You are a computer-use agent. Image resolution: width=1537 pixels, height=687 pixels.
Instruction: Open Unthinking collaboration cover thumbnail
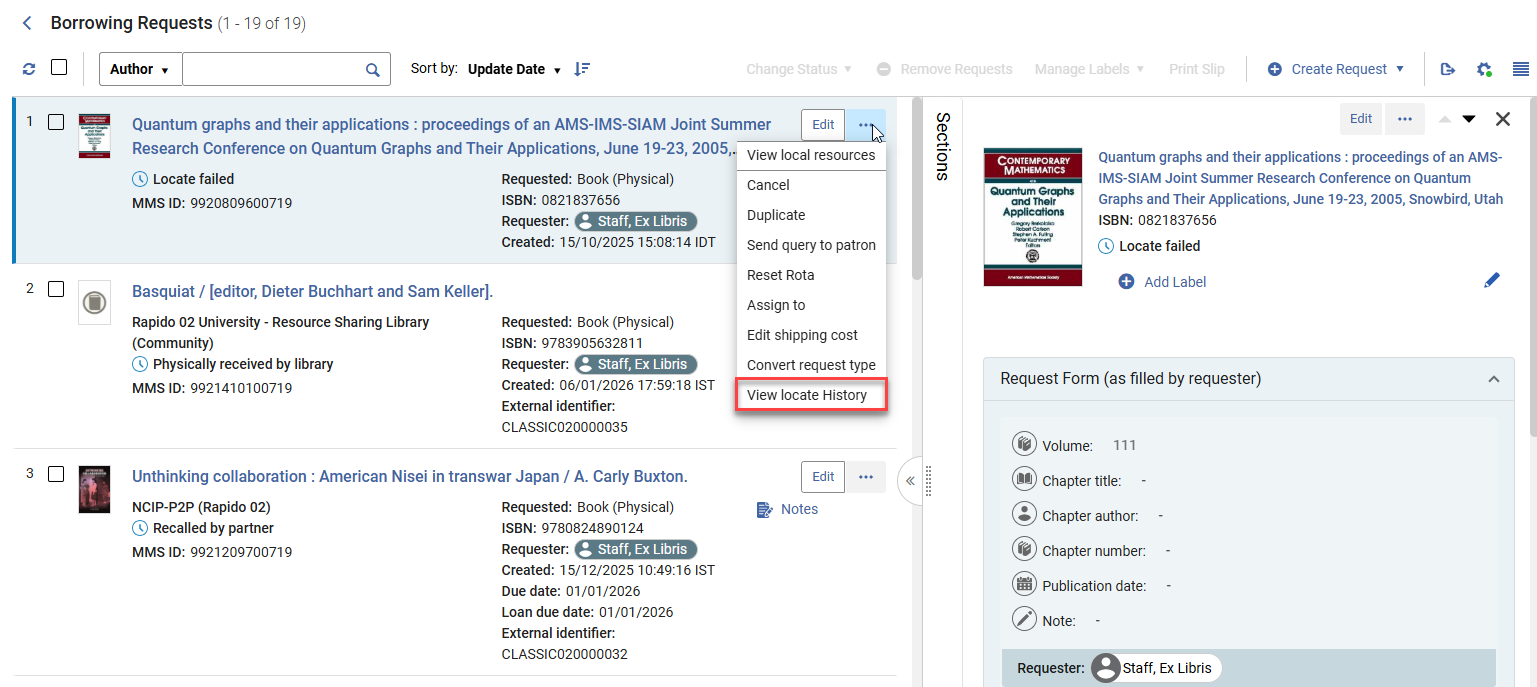[94, 490]
